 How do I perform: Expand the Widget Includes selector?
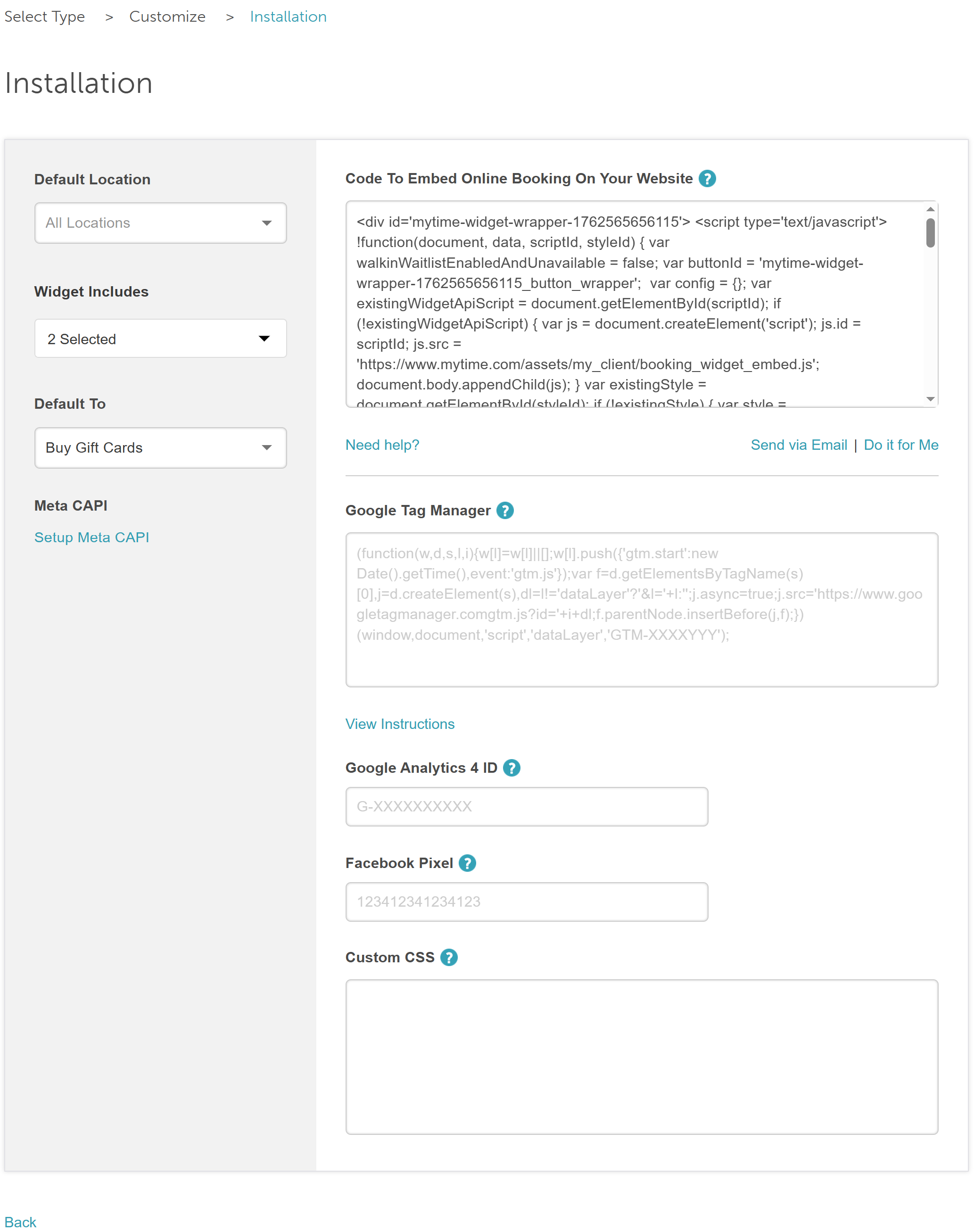coord(160,339)
